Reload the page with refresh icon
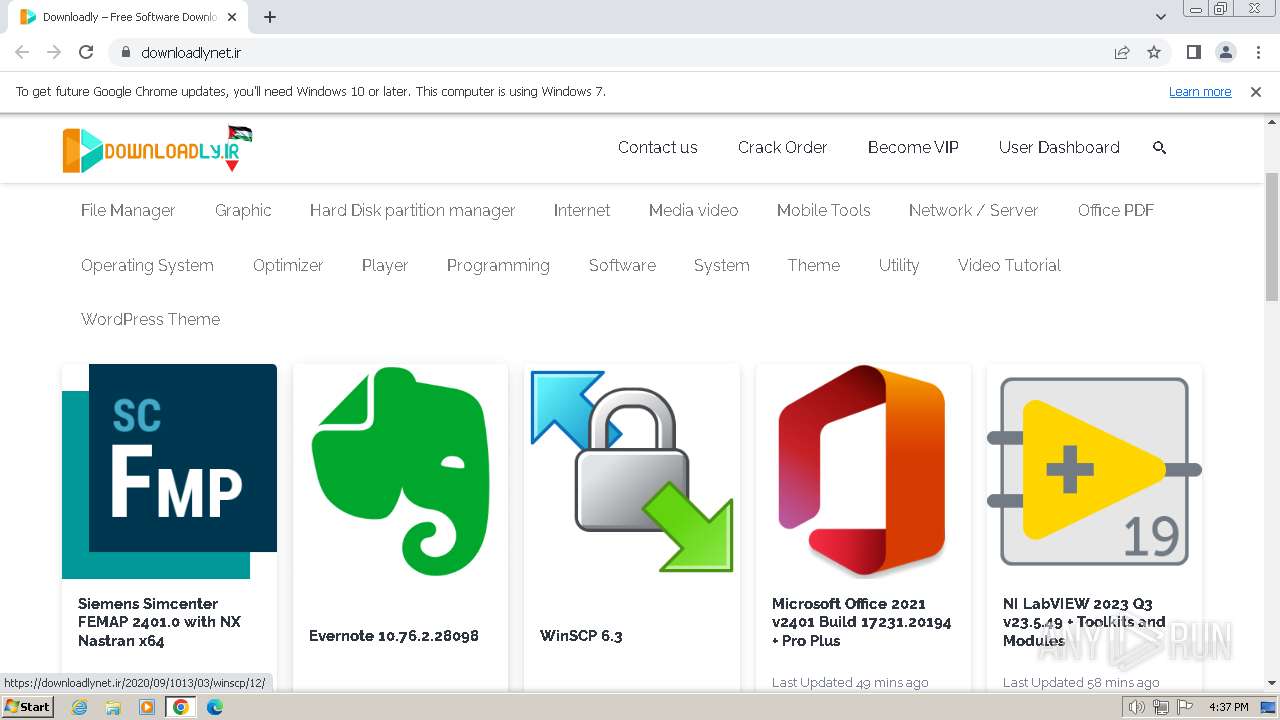The image size is (1280, 720). 86,52
